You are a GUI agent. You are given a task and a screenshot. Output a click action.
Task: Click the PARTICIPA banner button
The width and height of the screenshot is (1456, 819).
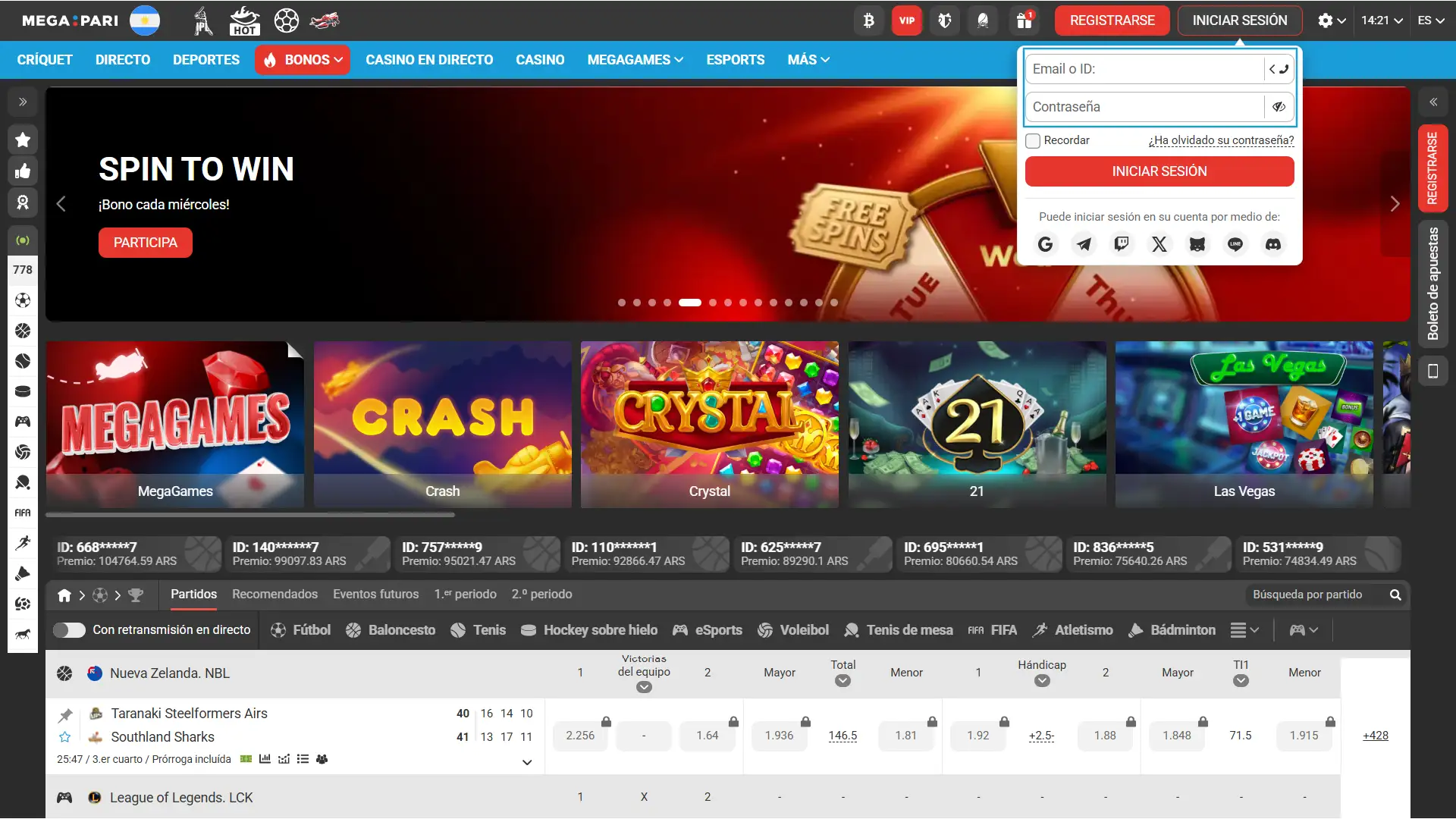click(146, 243)
